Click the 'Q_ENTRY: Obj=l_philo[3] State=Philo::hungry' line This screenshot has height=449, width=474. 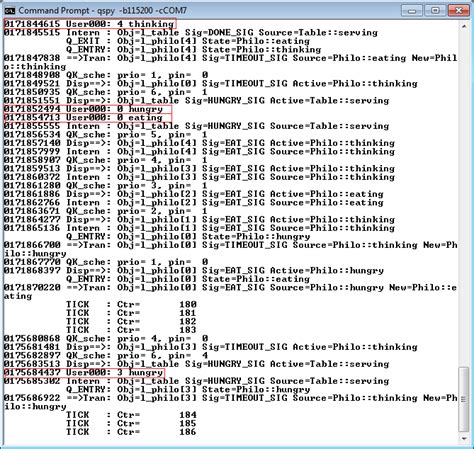(x=188, y=390)
